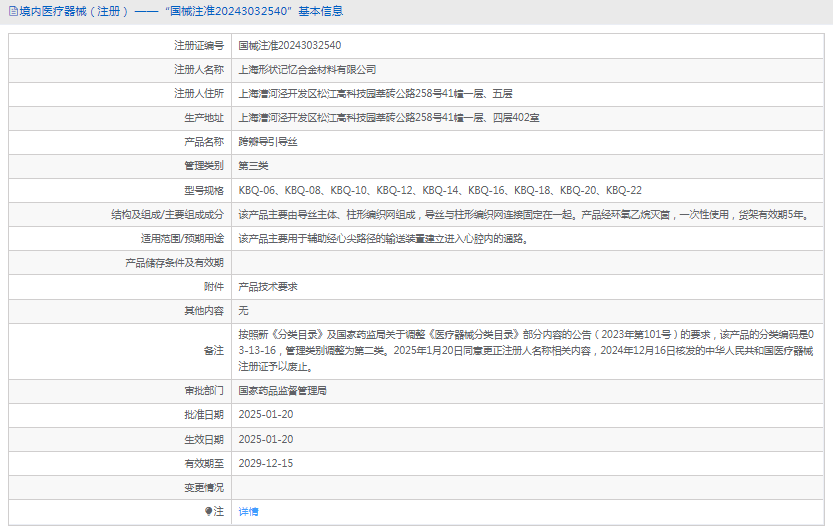This screenshot has height=531, width=833.
Task: Select effective date 2025-01-20 in 生效日期 row
Action: [x=266, y=440]
